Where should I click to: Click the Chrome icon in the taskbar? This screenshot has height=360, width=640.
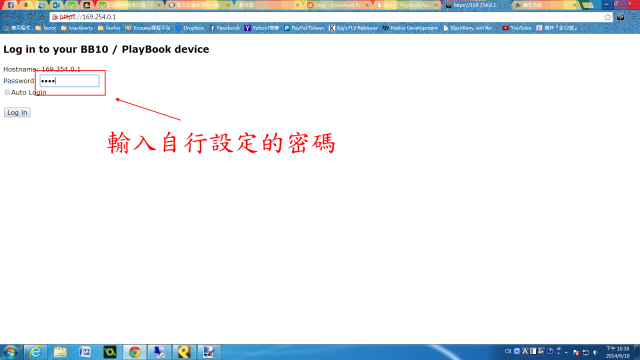[135, 352]
